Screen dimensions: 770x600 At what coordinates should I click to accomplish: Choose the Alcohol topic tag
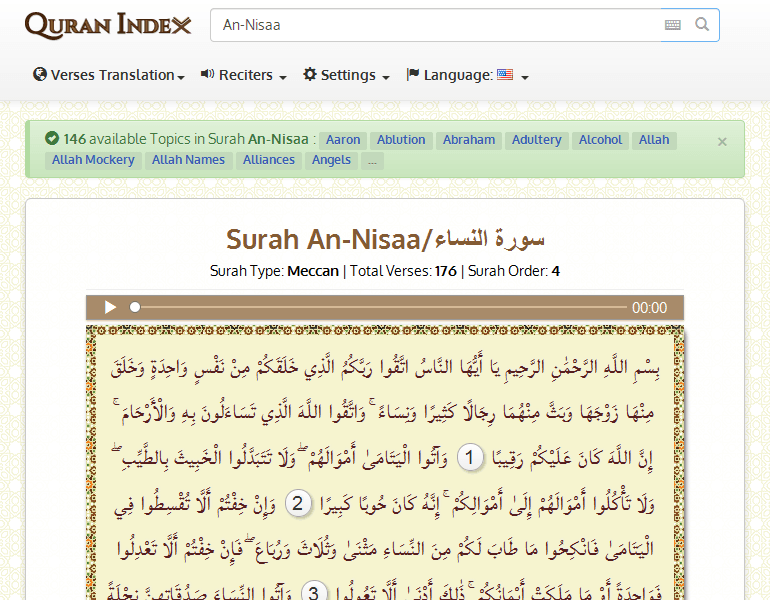point(600,140)
